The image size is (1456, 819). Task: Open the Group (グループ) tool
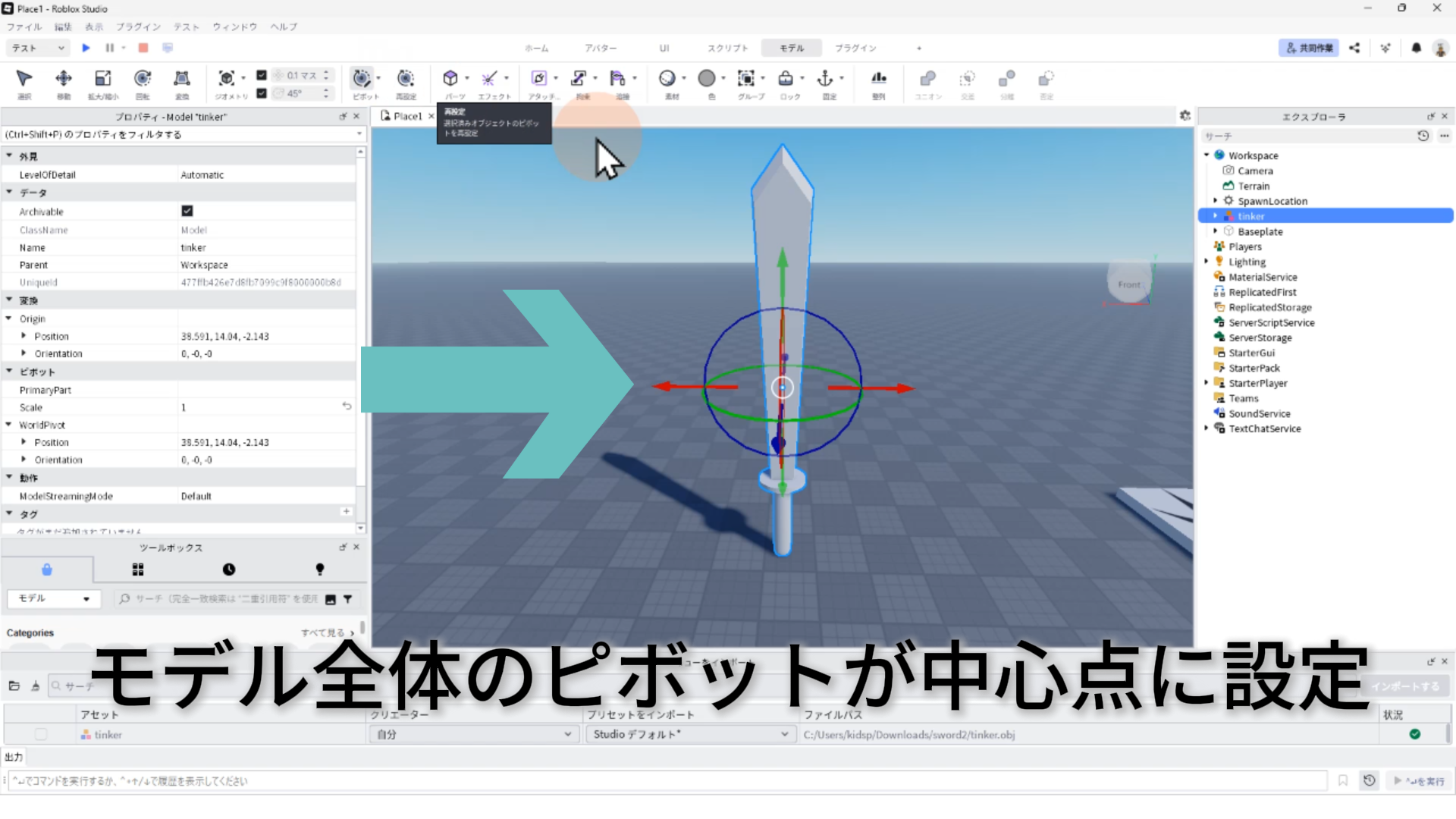(746, 79)
